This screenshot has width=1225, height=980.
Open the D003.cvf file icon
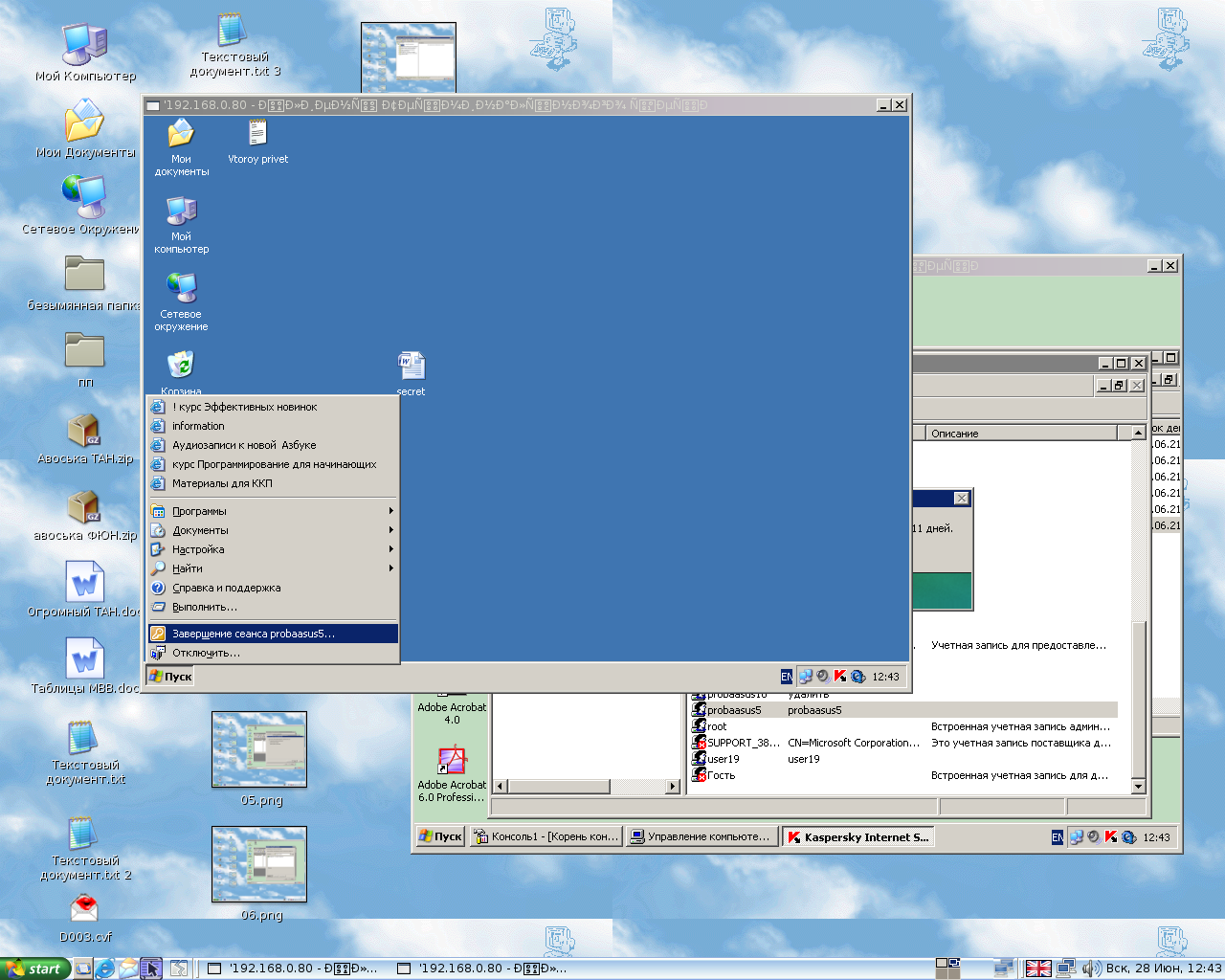[84, 909]
